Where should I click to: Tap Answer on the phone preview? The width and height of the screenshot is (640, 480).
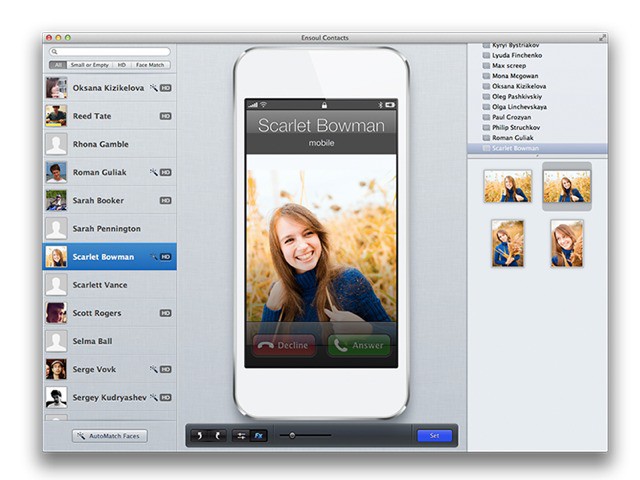point(359,345)
